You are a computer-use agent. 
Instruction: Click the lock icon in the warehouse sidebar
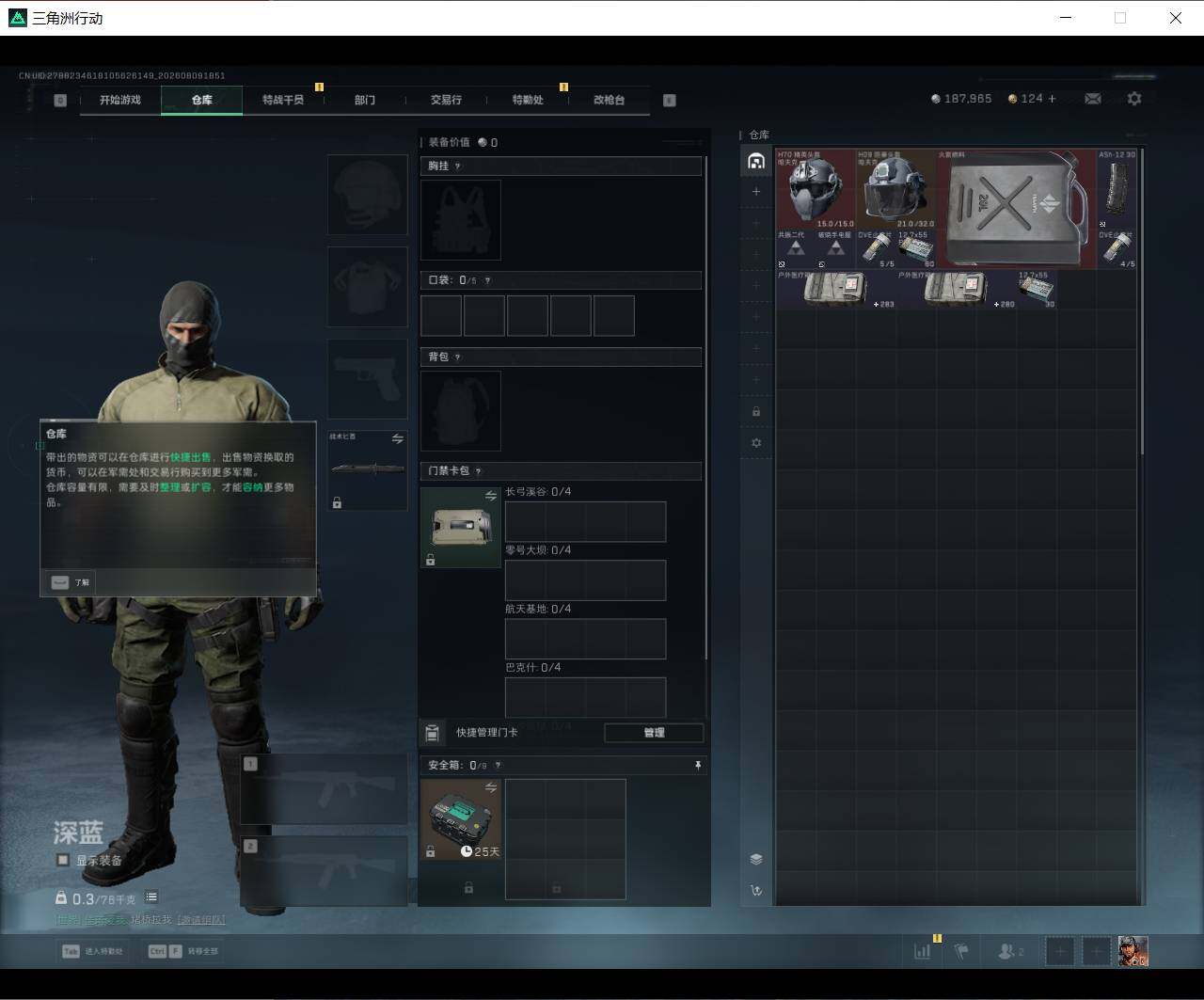point(756,412)
